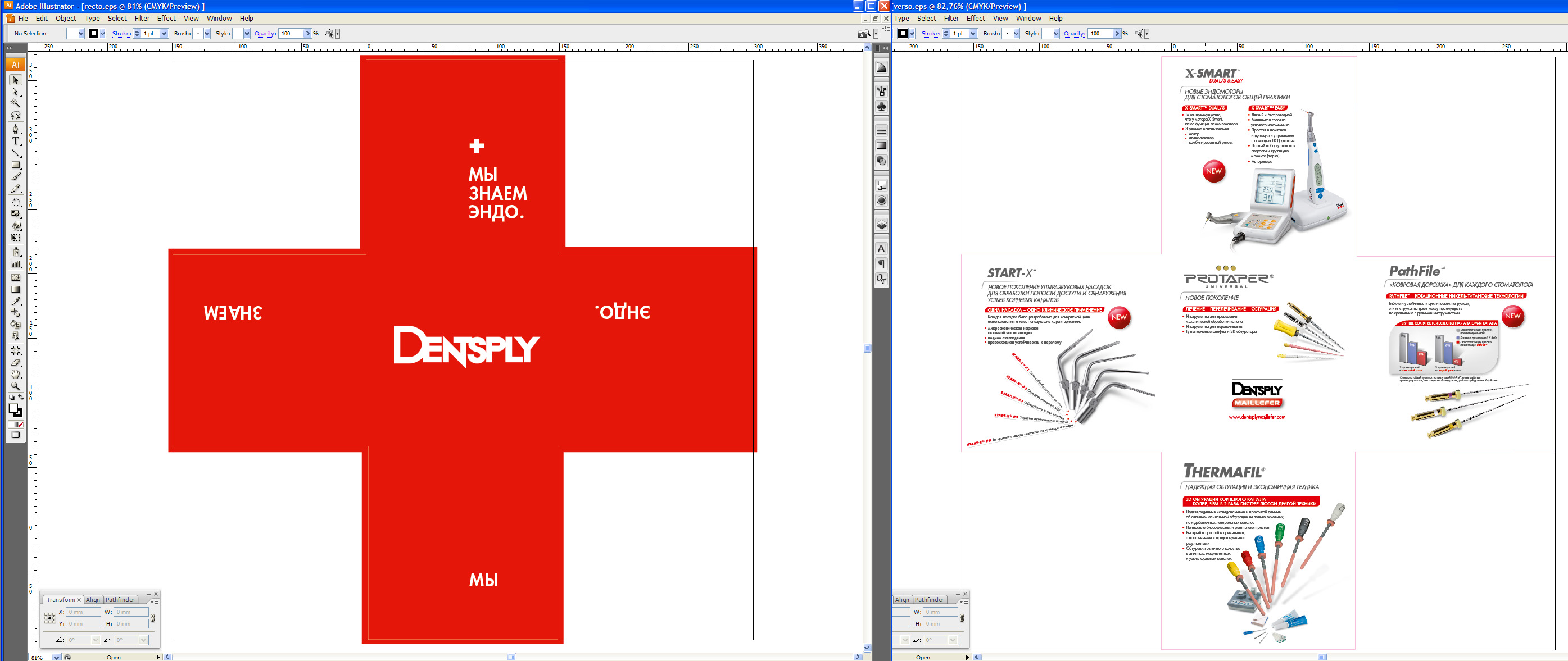
Task: Open the Symbols panel from dock
Action: click(x=881, y=106)
